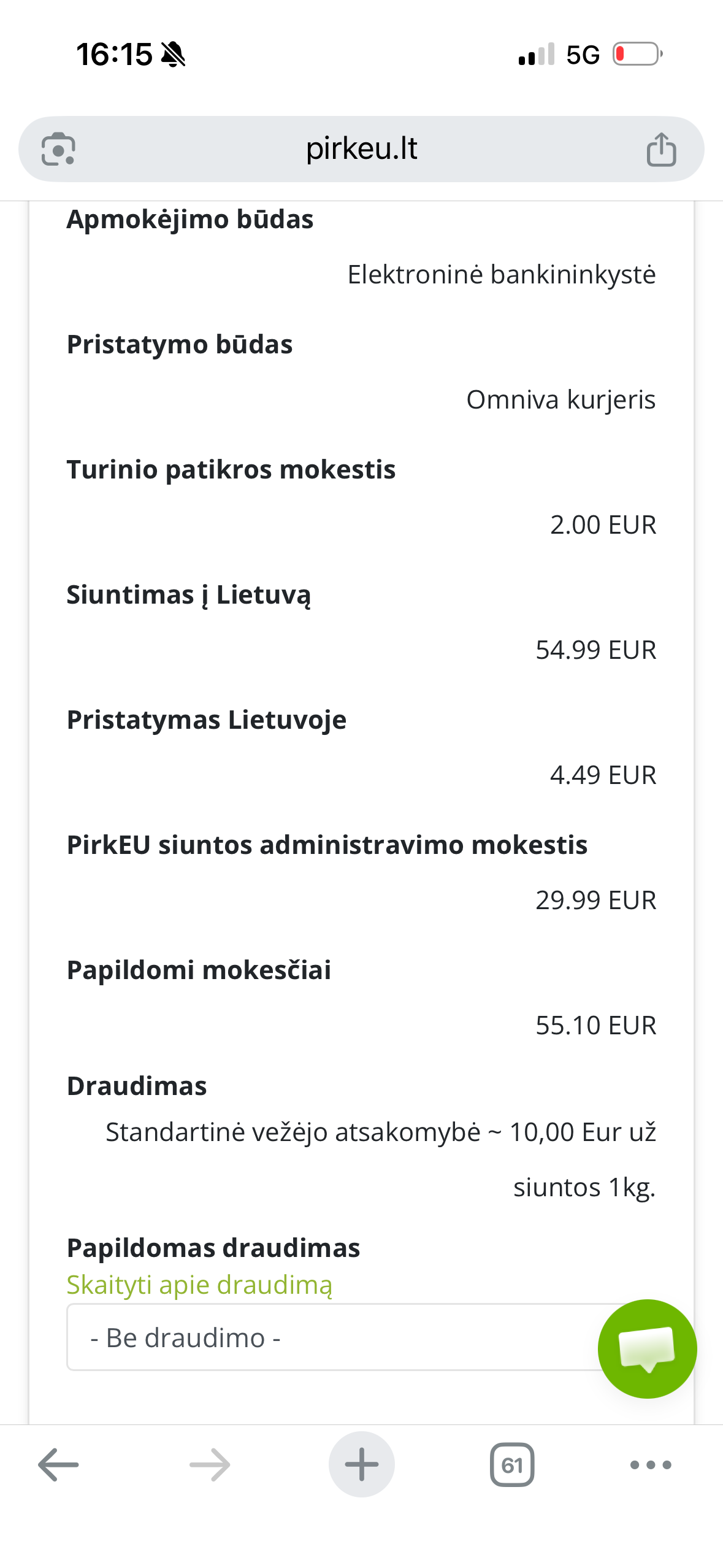Open the green live chat bubble
Image resolution: width=723 pixels, height=1568 pixels.
tap(647, 1348)
